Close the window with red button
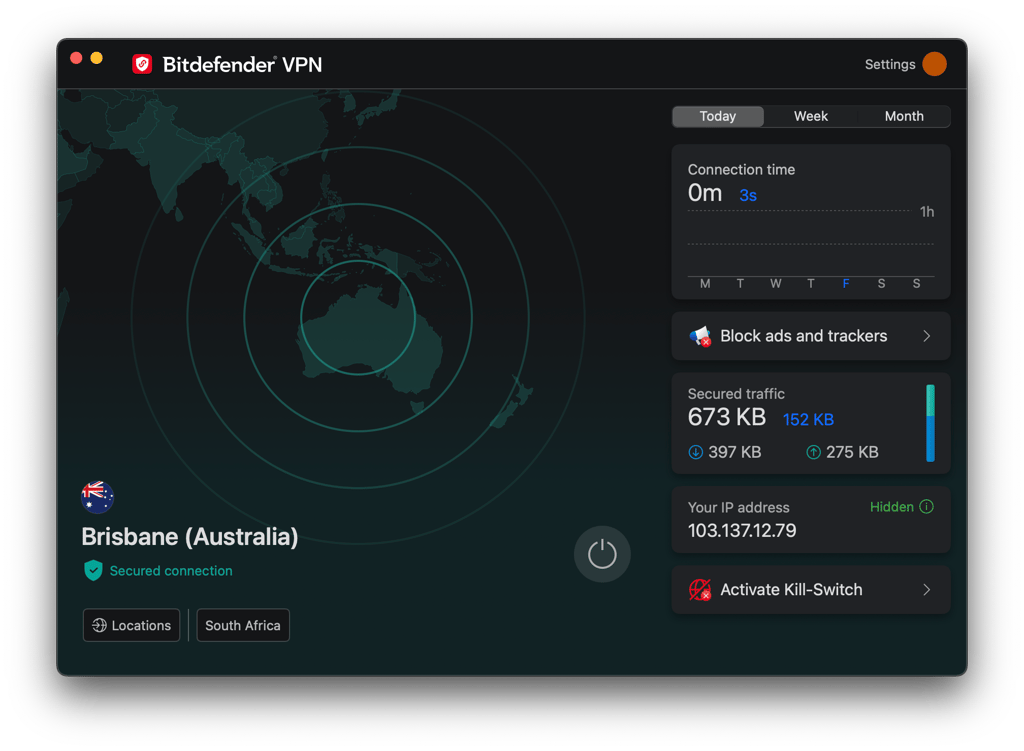The image size is (1024, 751). pos(76,58)
